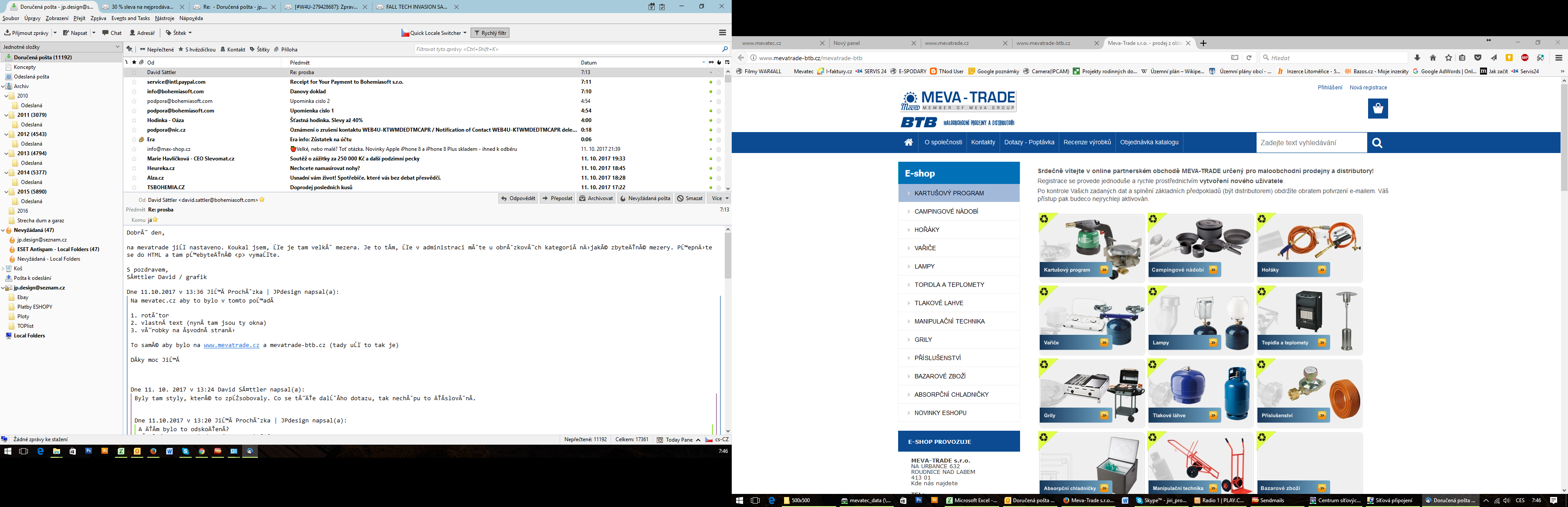
Task: Collapse the Archiv folder tree
Action: pos(3,86)
